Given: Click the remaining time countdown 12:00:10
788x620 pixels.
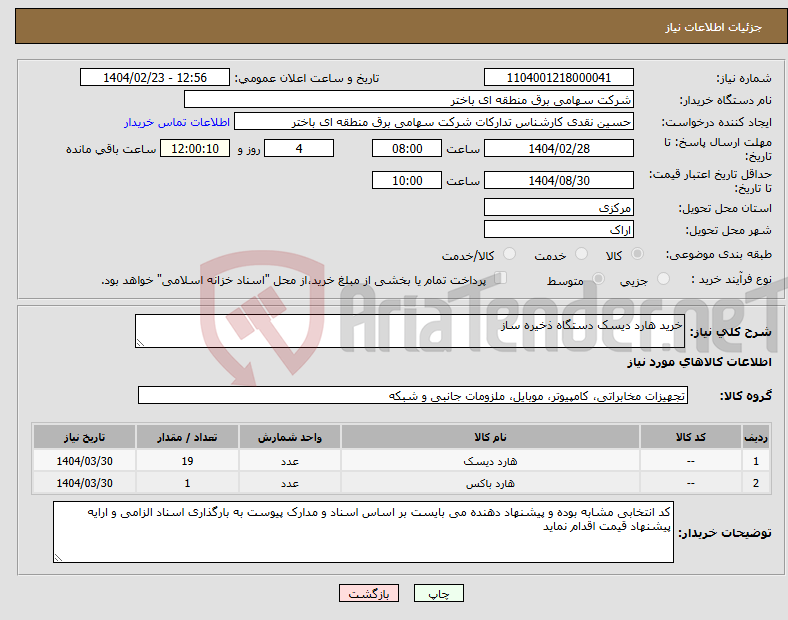Looking at the screenshot, I should click(x=195, y=148).
